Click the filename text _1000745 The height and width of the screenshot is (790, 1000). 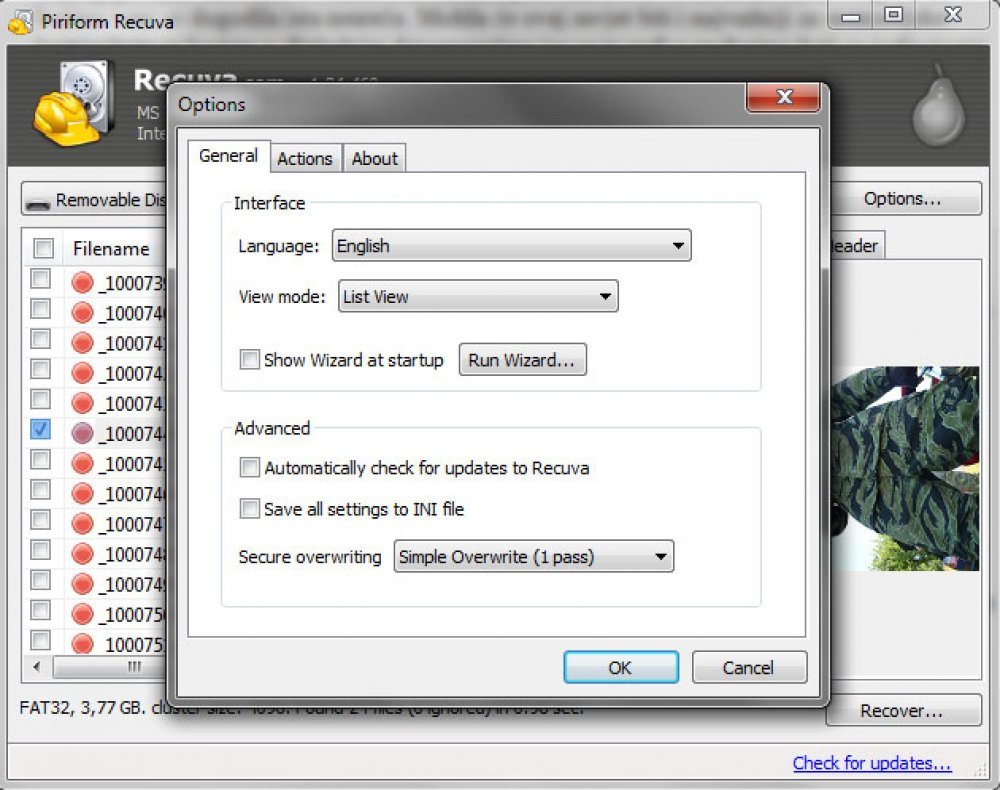point(132,464)
